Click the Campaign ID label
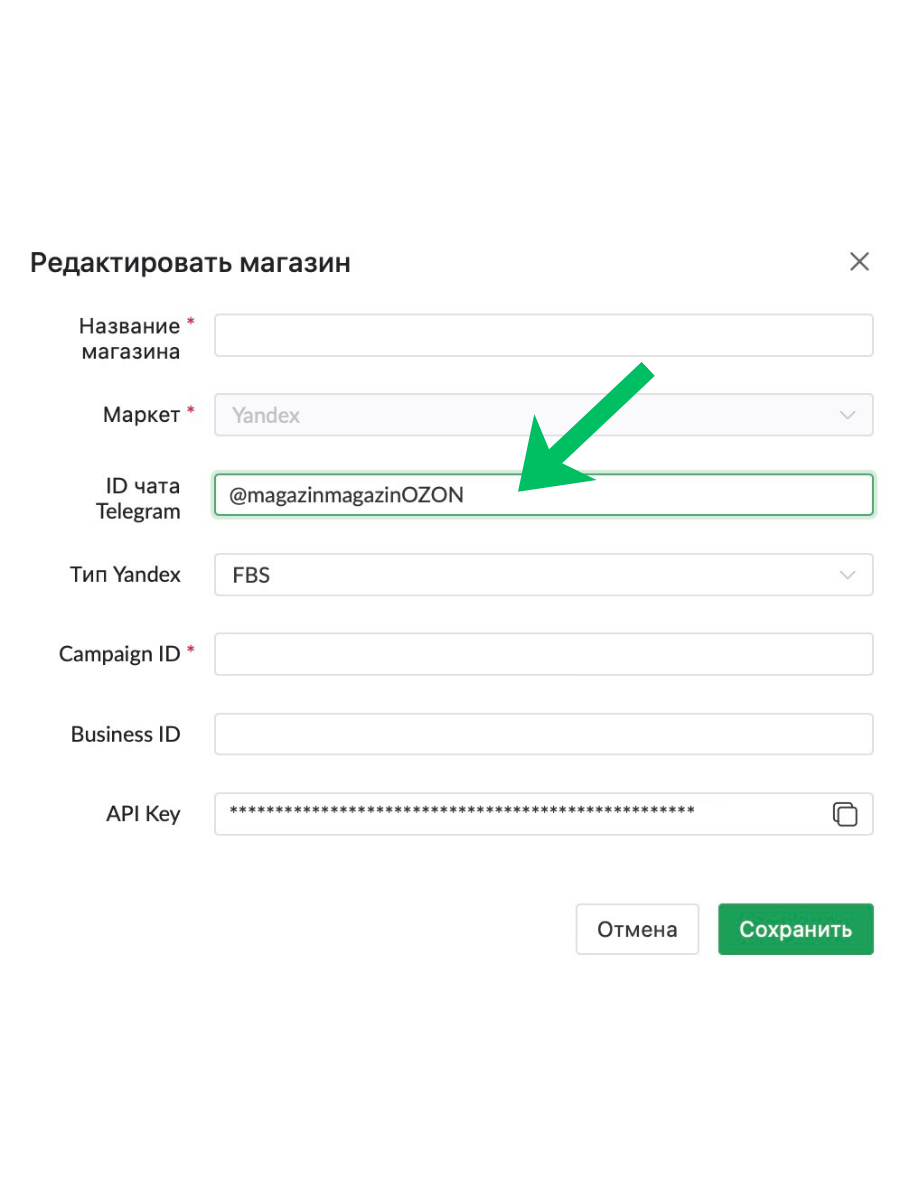The width and height of the screenshot is (900, 1200). coord(120,654)
